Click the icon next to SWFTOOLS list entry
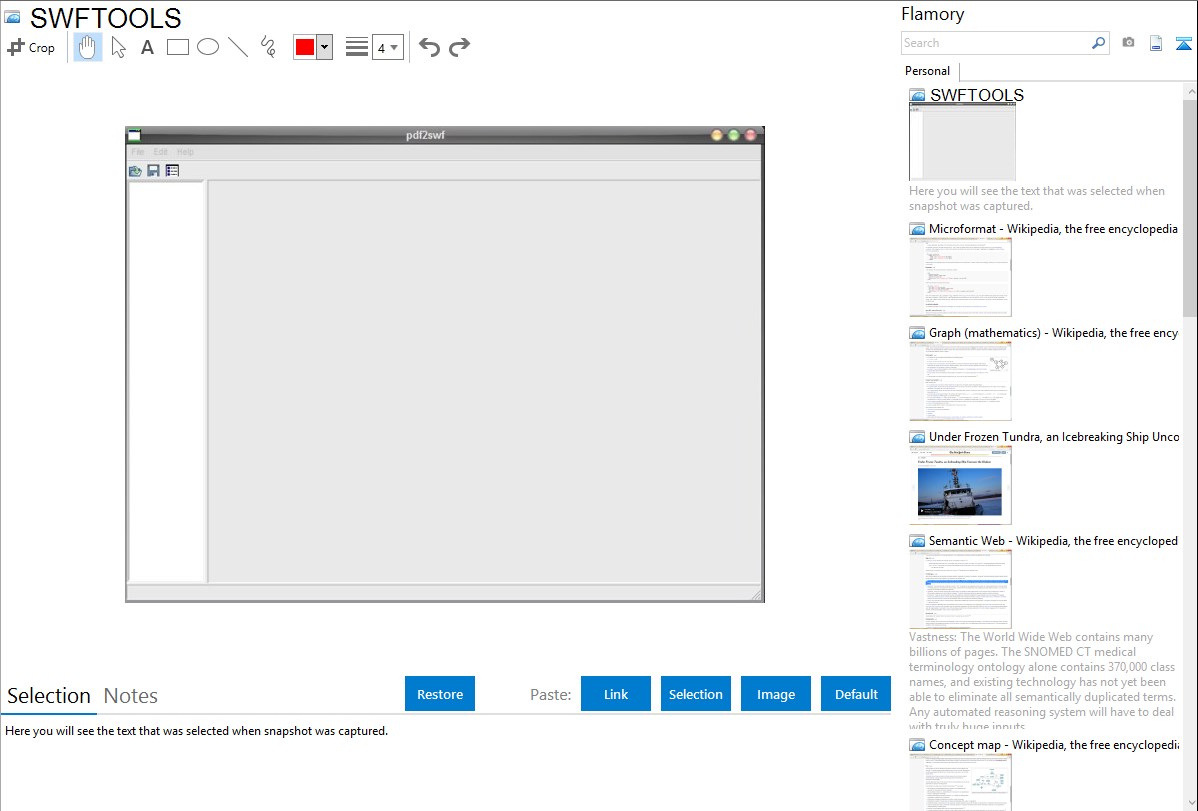Viewport: 1198px width, 811px height. (x=918, y=96)
